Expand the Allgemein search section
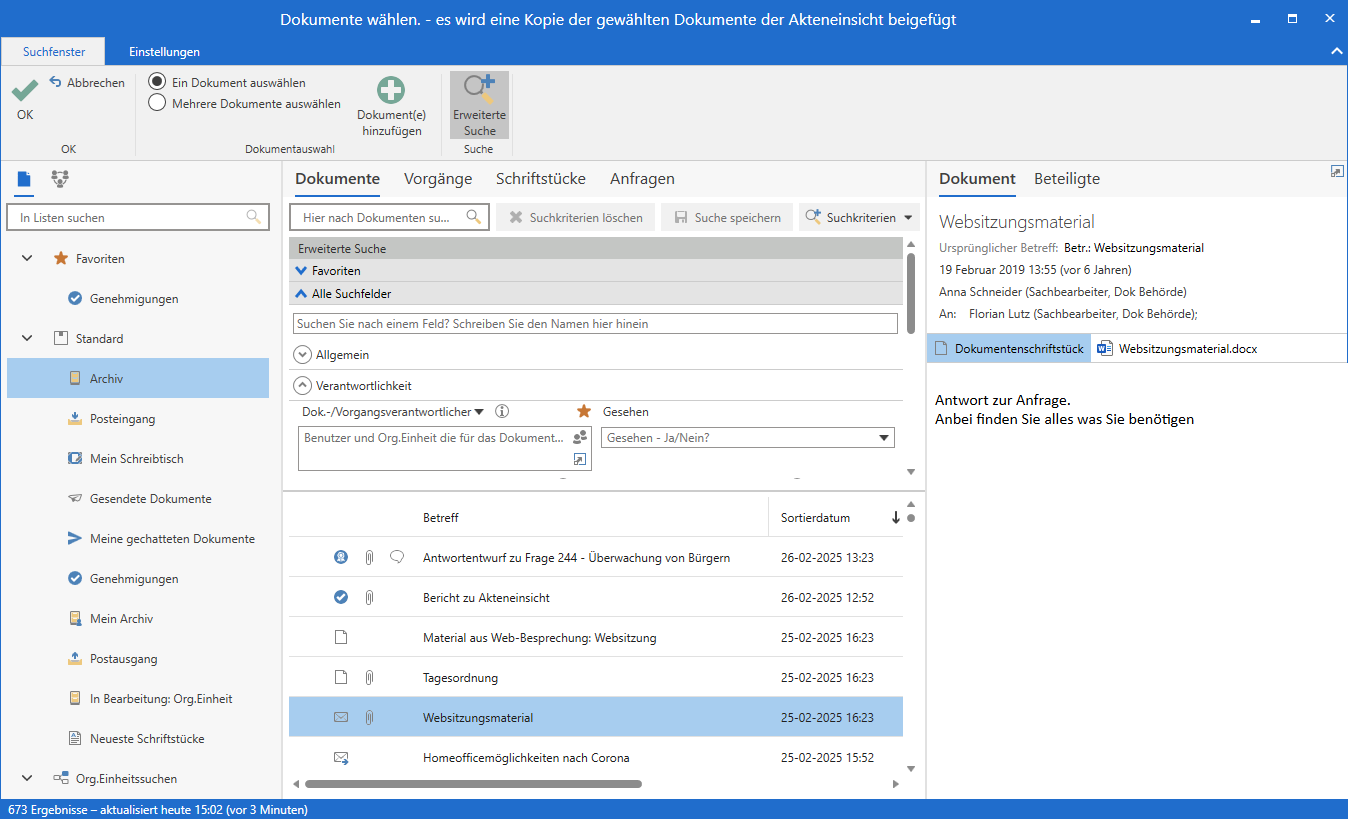This screenshot has width=1348, height=819. [302, 354]
